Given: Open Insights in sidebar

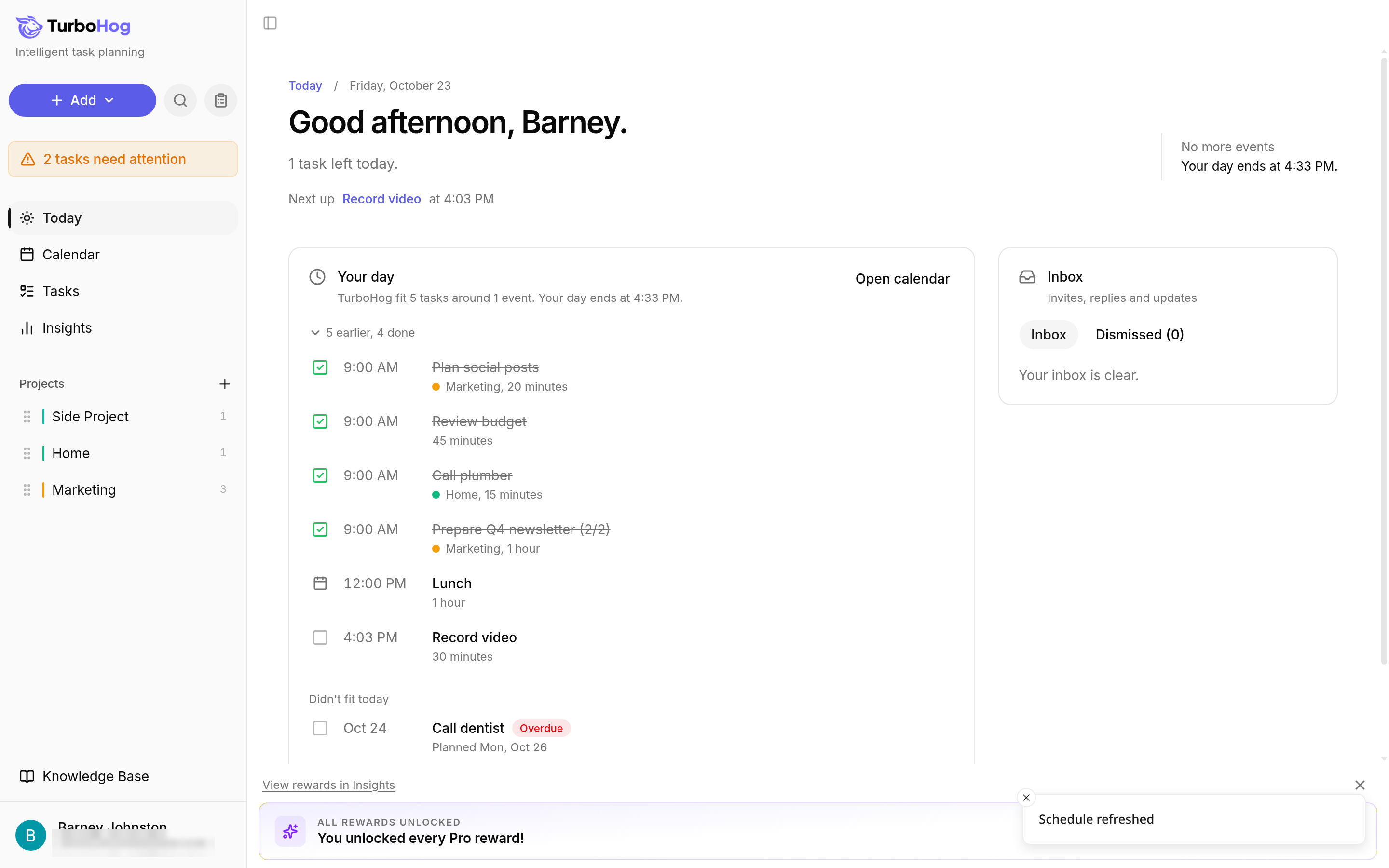Looking at the screenshot, I should 123,328.
